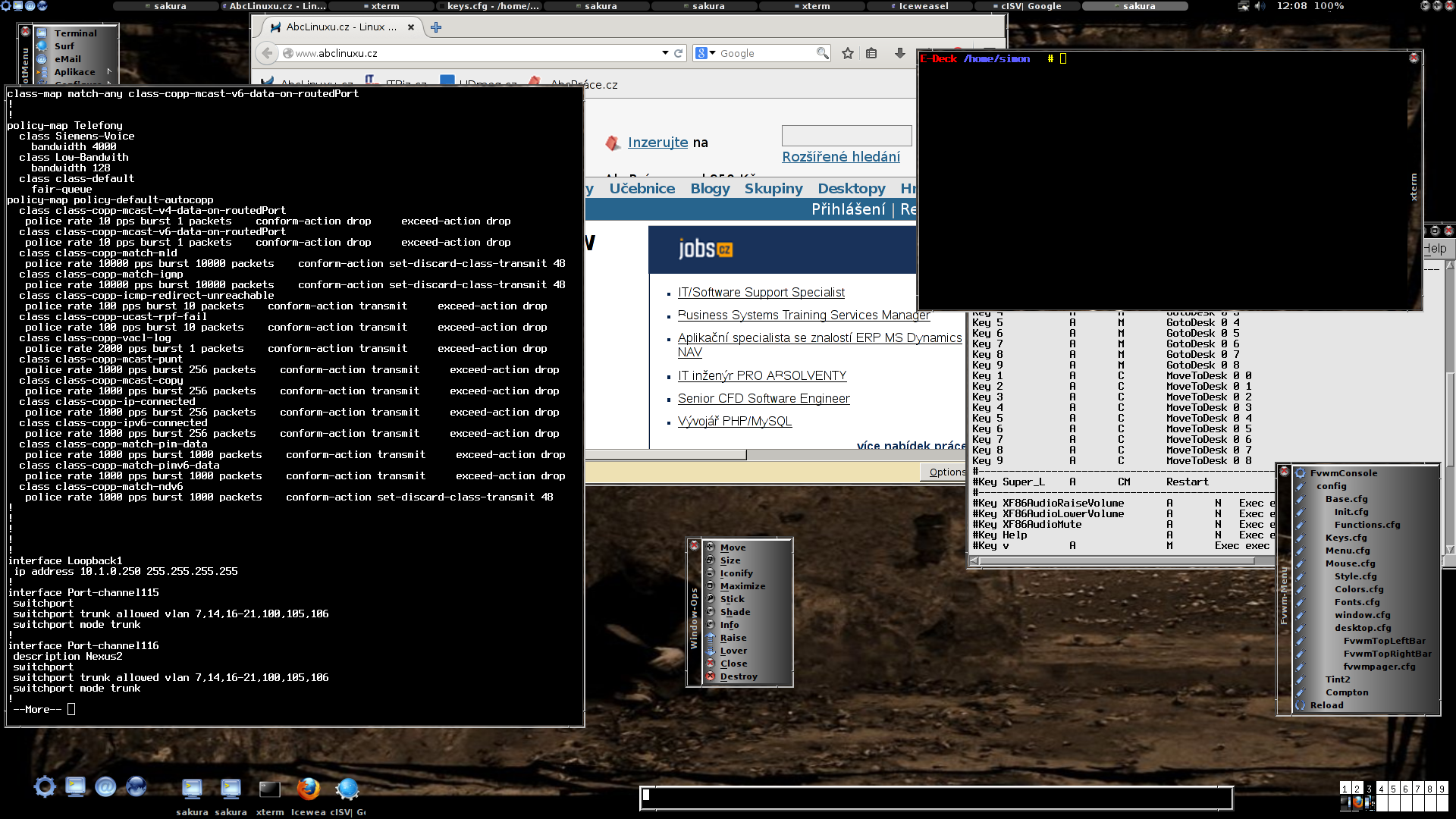
Task: Open Base.cfg in Fvwm-Menu
Action: click(1346, 499)
